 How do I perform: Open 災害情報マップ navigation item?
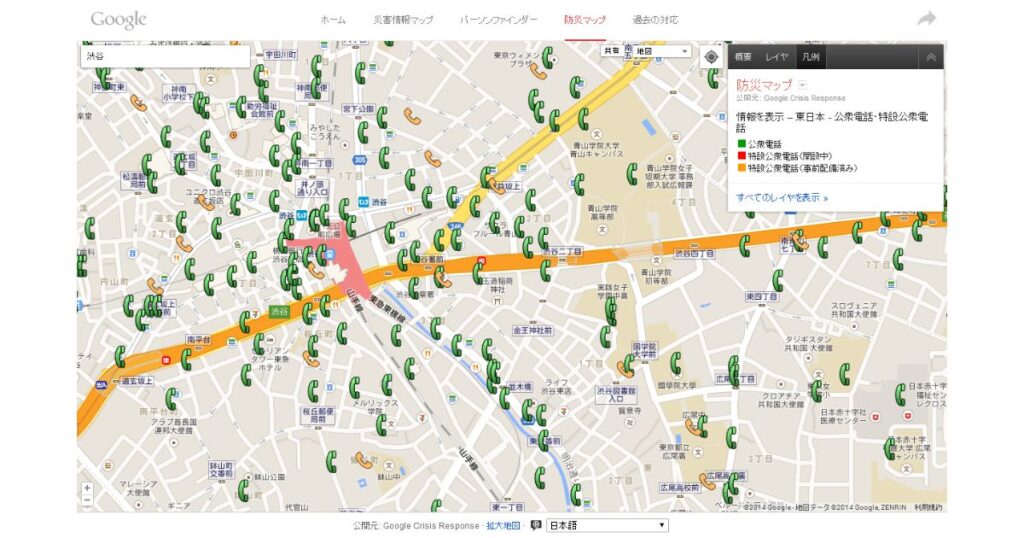click(403, 20)
